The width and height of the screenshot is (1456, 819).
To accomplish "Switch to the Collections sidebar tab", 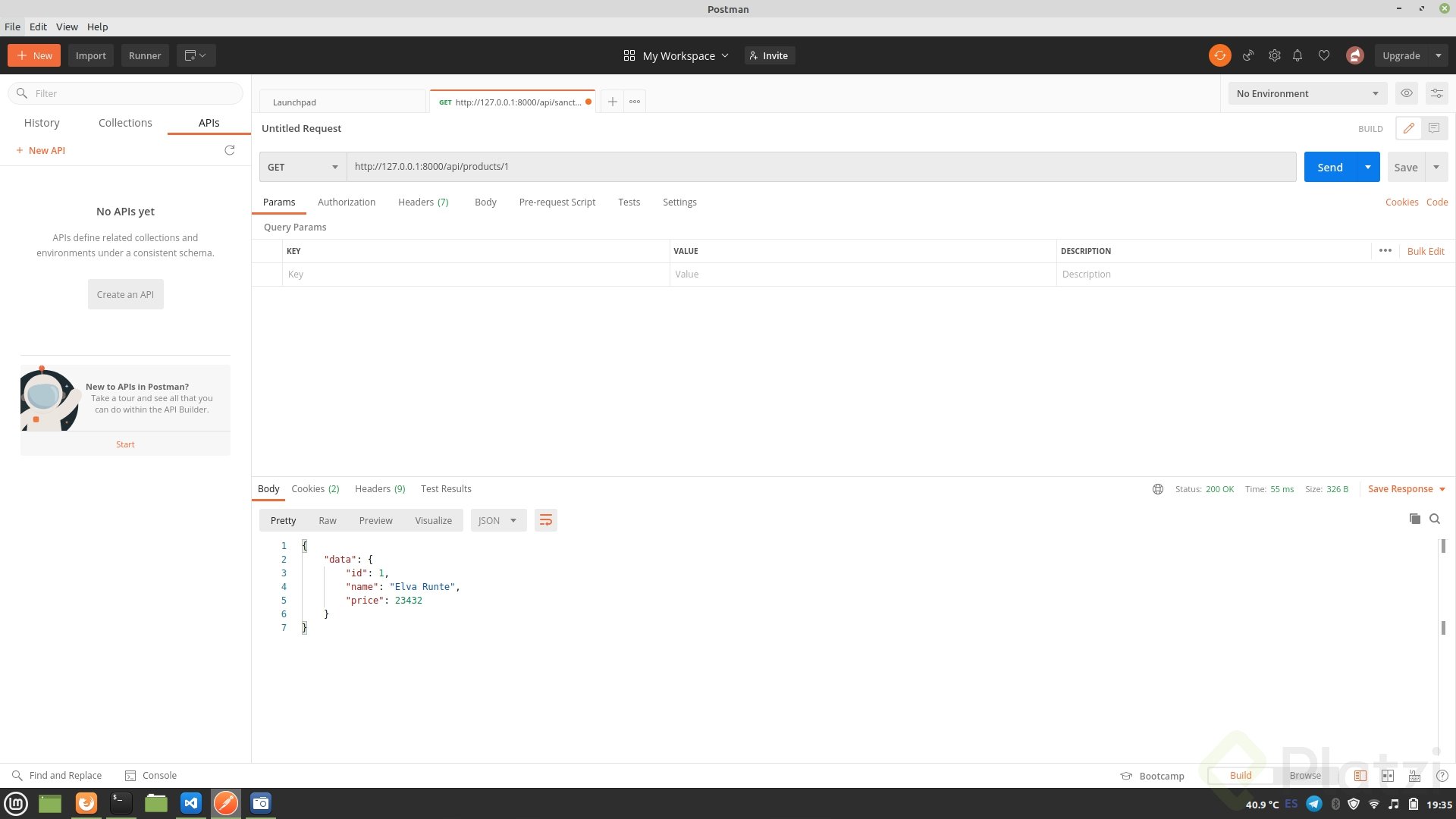I will 125,123.
